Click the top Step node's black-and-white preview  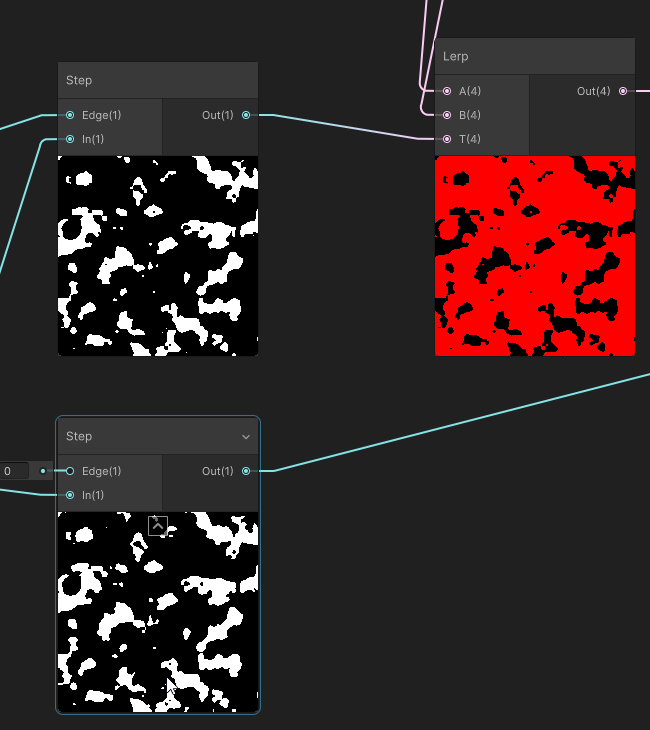(x=158, y=256)
